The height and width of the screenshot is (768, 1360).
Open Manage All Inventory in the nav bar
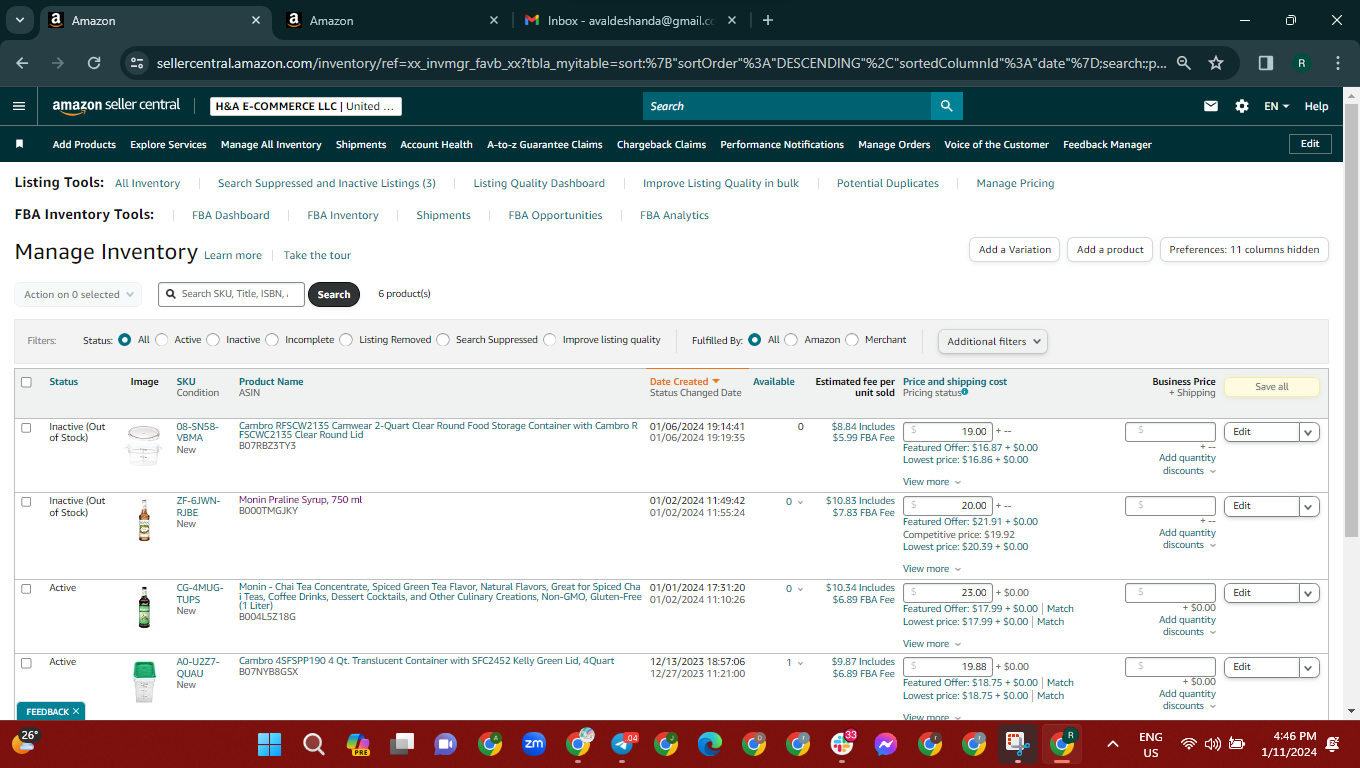pos(271,145)
